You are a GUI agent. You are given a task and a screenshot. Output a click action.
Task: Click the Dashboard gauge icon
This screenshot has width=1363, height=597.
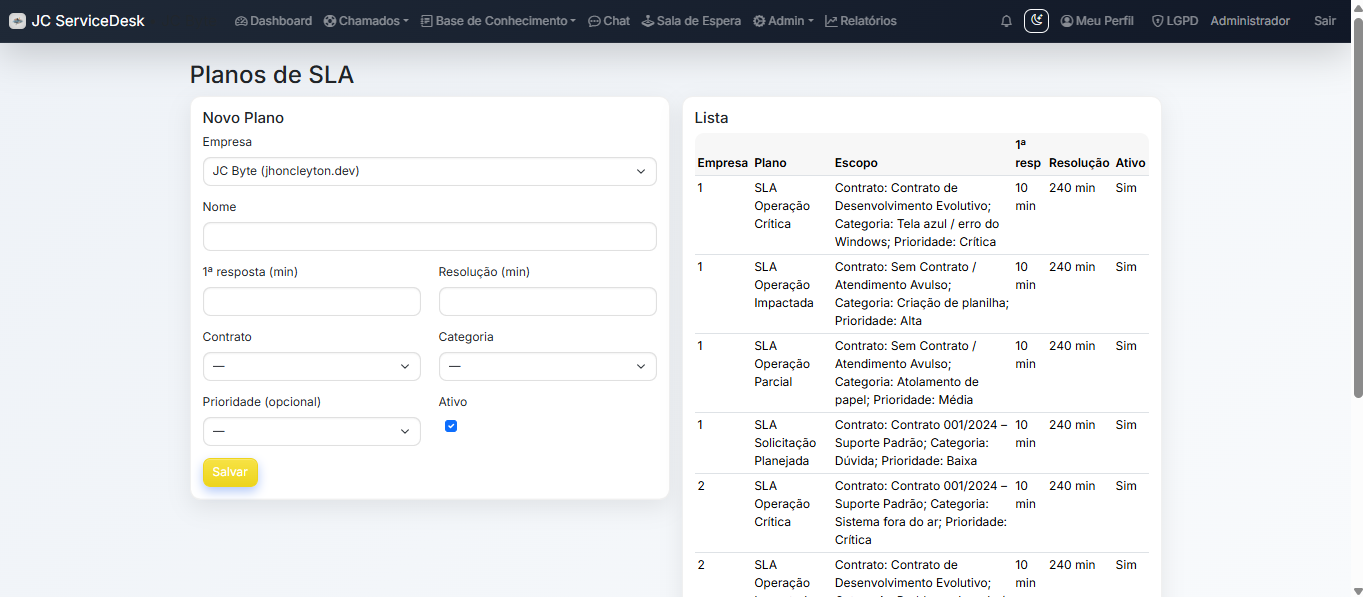(x=241, y=21)
